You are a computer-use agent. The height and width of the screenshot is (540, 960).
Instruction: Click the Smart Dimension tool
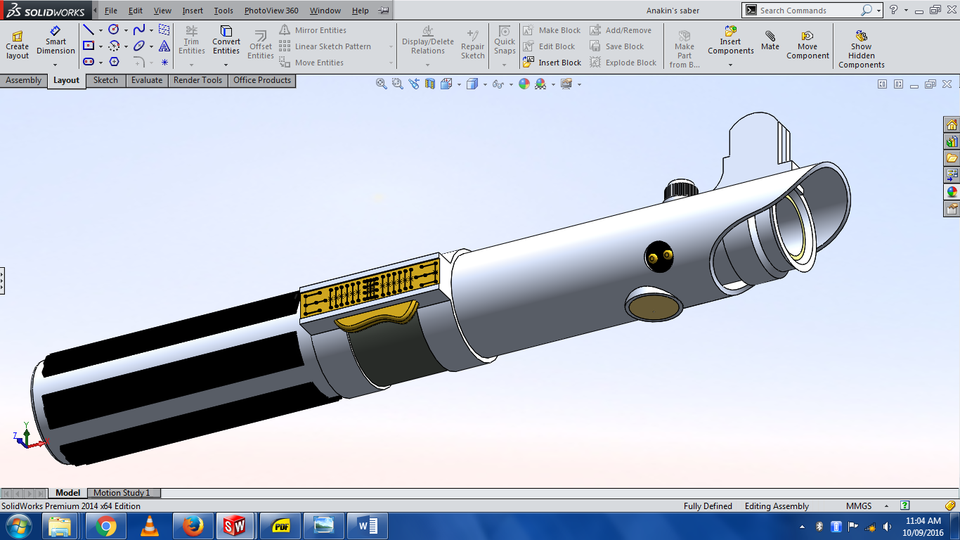coord(56,41)
